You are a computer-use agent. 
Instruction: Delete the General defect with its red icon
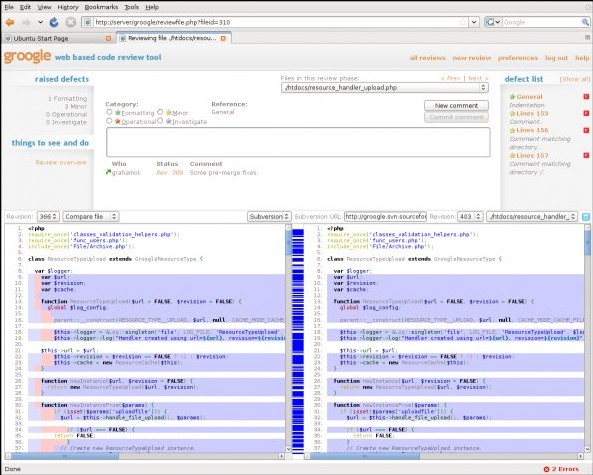pos(586,97)
